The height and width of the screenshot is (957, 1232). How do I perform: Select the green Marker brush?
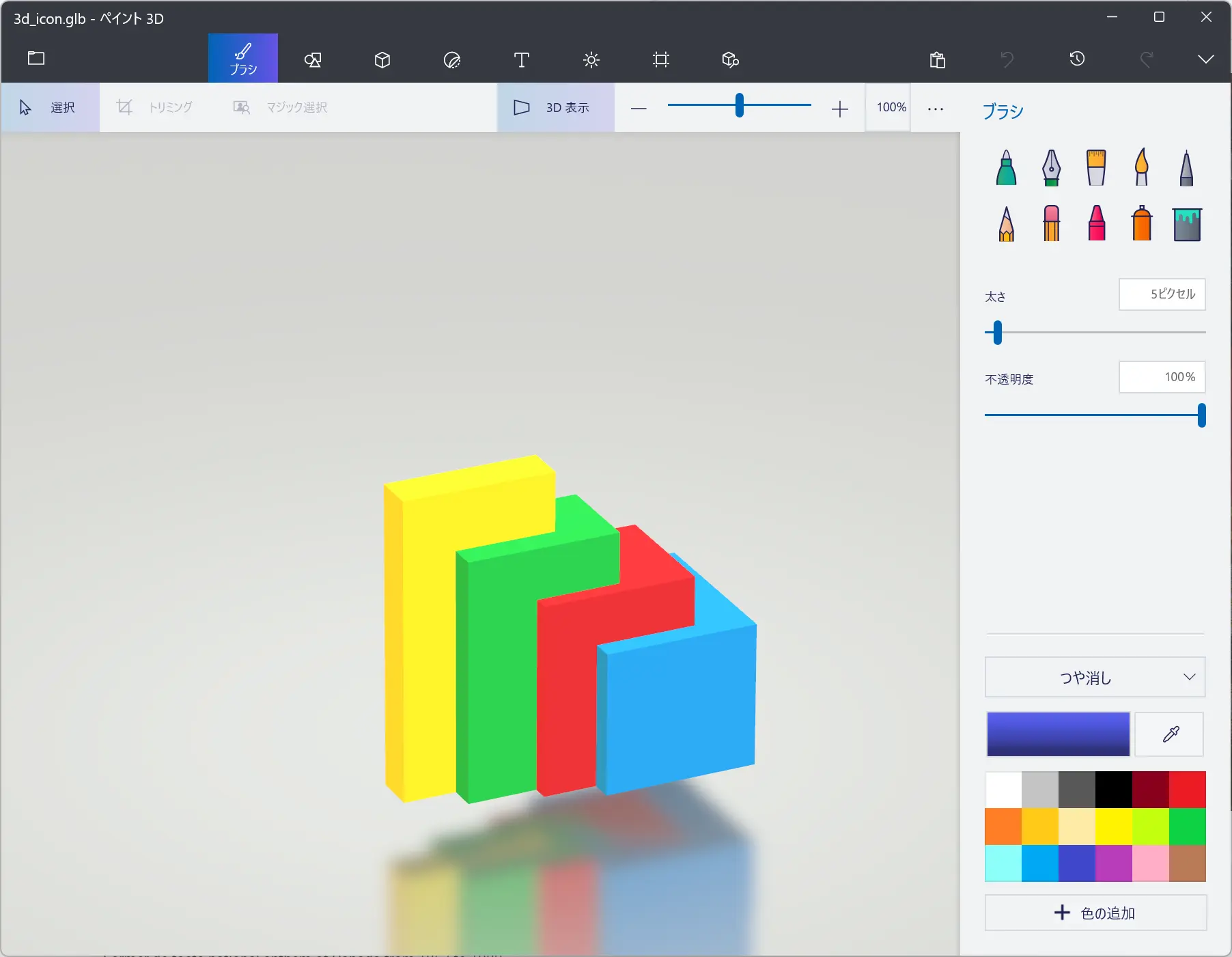[1007, 168]
